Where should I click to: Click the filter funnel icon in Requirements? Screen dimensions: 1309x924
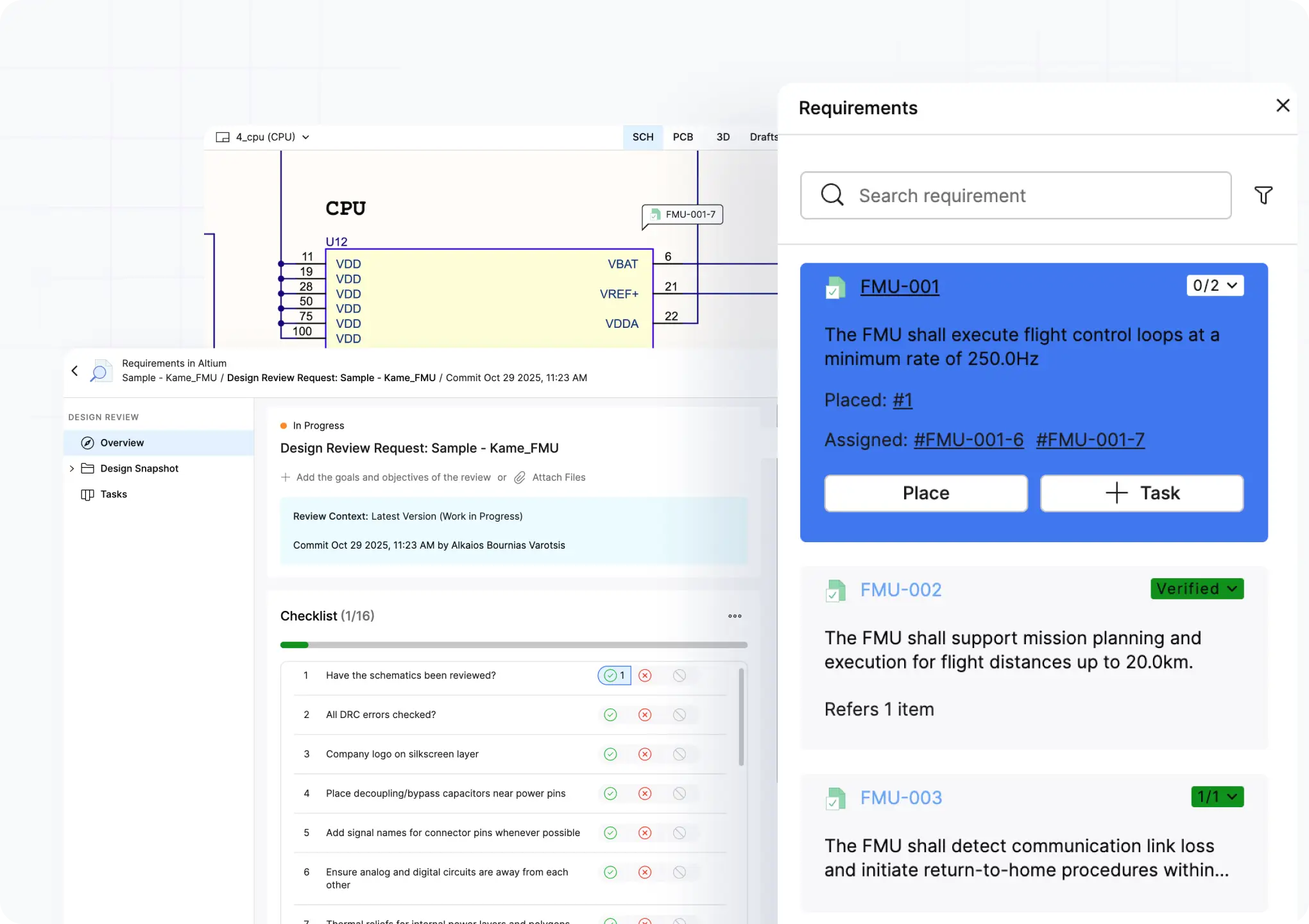click(1263, 195)
